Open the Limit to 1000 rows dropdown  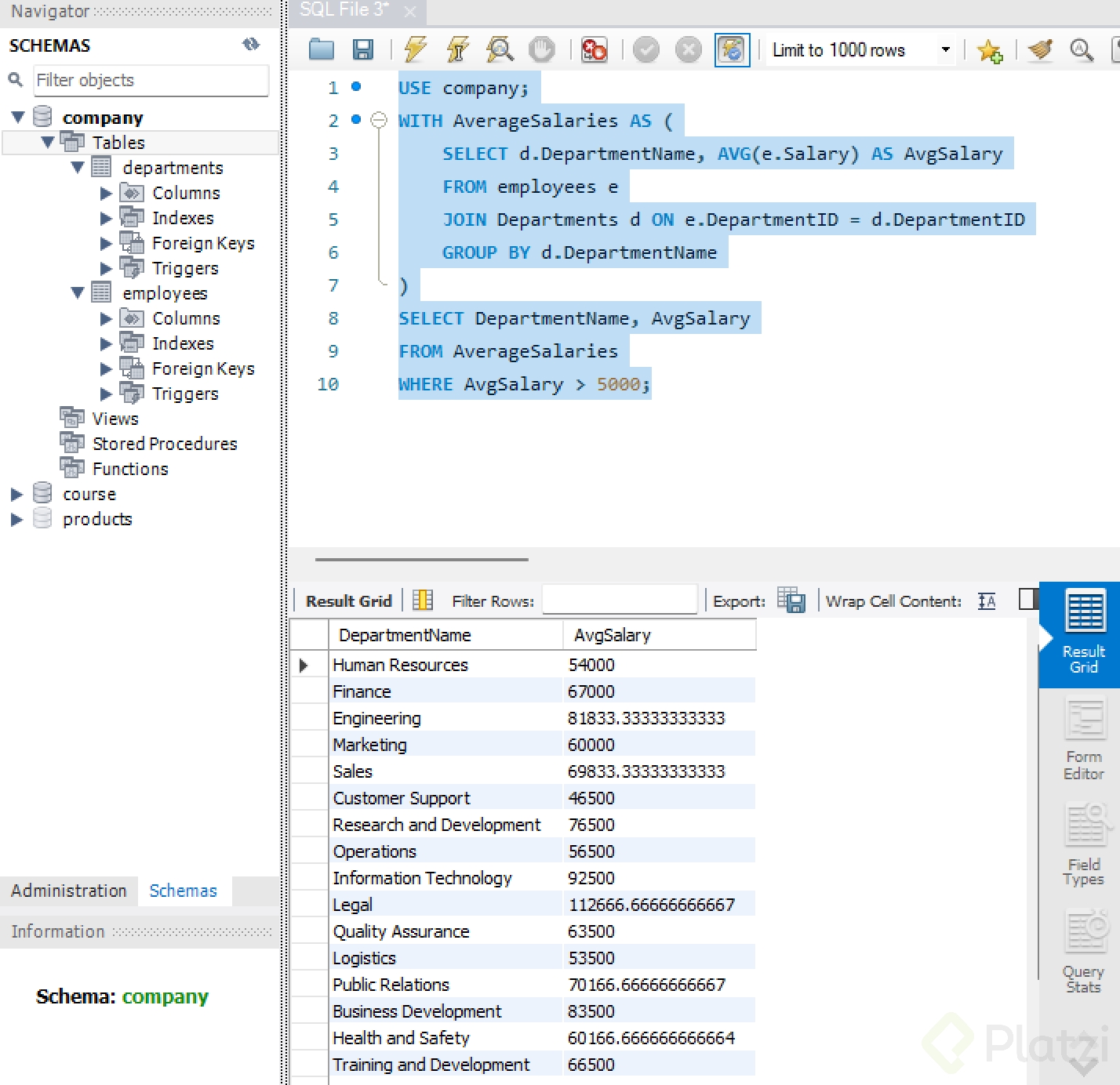(x=946, y=50)
